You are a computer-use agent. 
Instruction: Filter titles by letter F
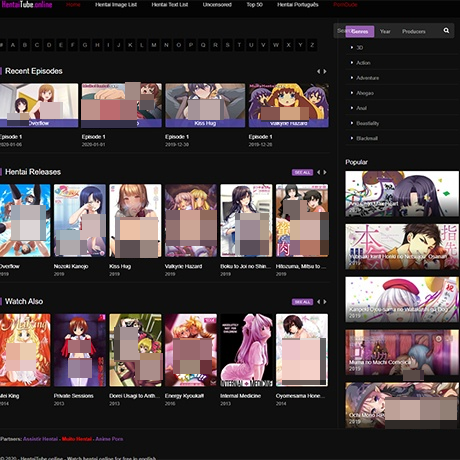pyautogui.click(x=72, y=45)
